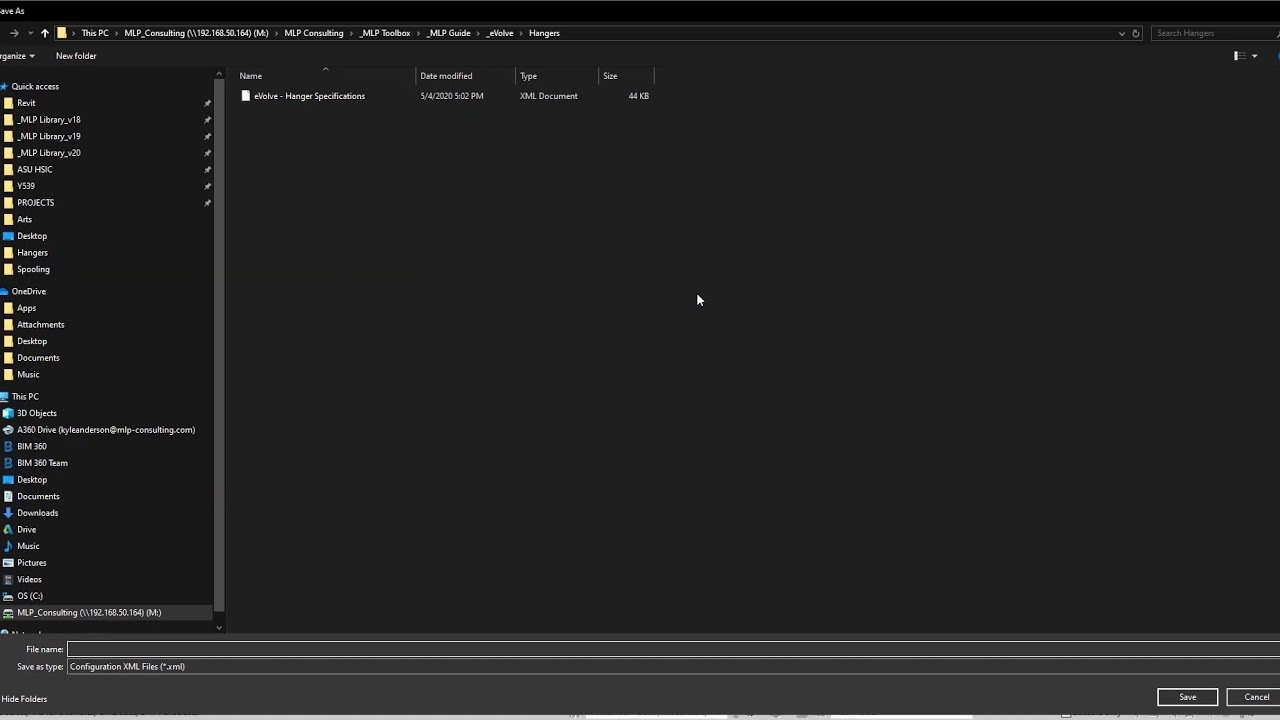Viewport: 1280px width, 720px height.
Task: Select the _MLP Library_v20 folder
Action: (48, 153)
